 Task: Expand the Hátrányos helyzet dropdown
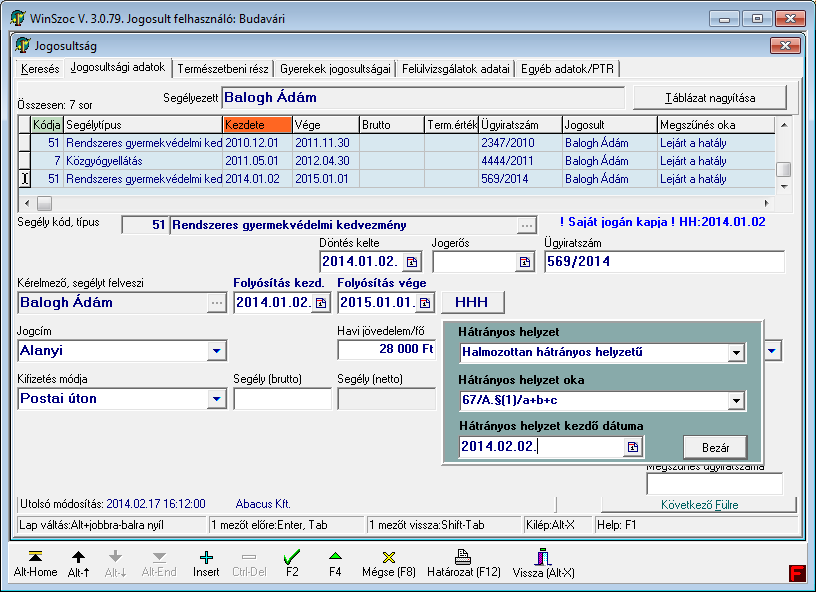coord(736,353)
